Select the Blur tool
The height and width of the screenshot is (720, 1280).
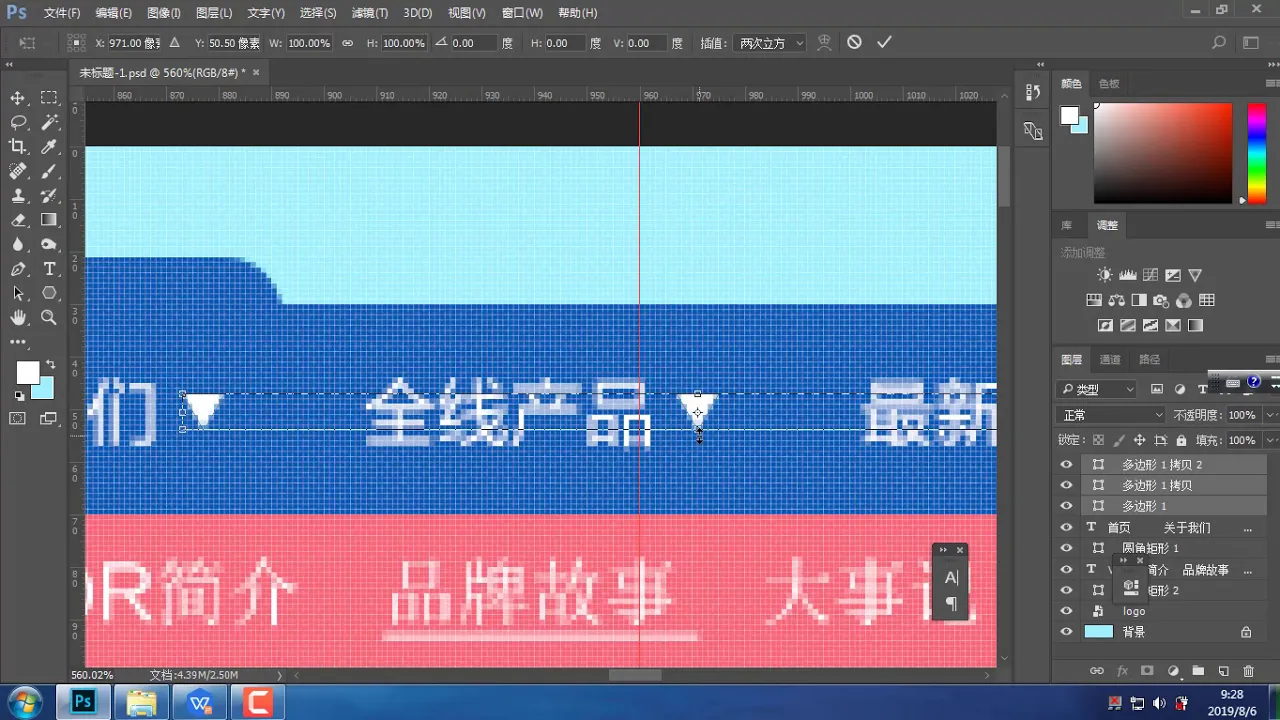point(18,245)
